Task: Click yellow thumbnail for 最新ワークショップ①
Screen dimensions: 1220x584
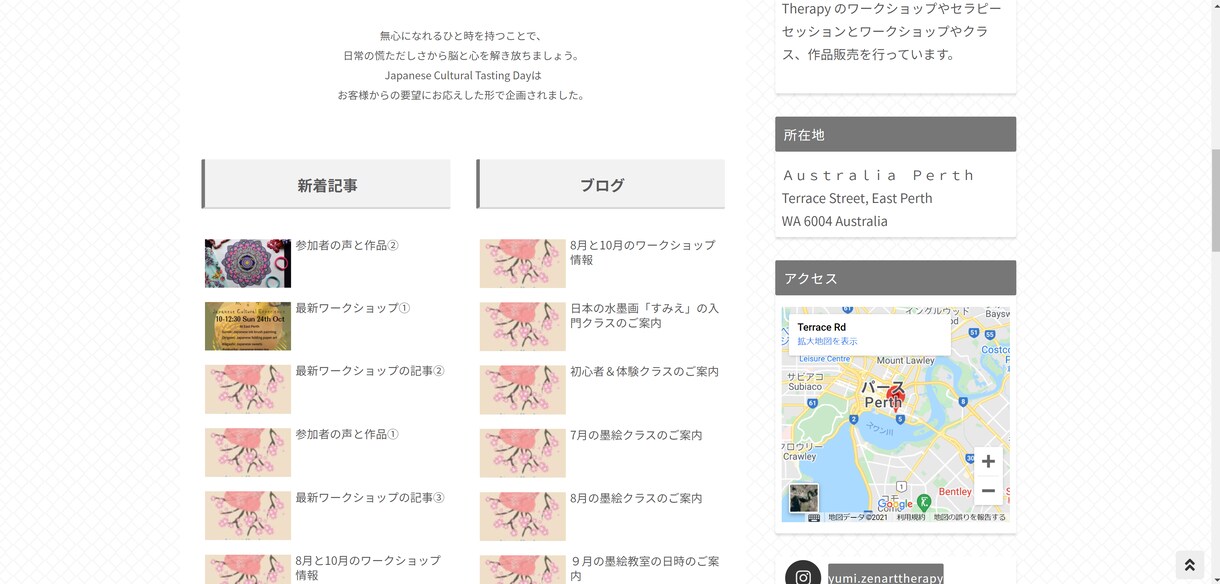Action: tap(248, 326)
